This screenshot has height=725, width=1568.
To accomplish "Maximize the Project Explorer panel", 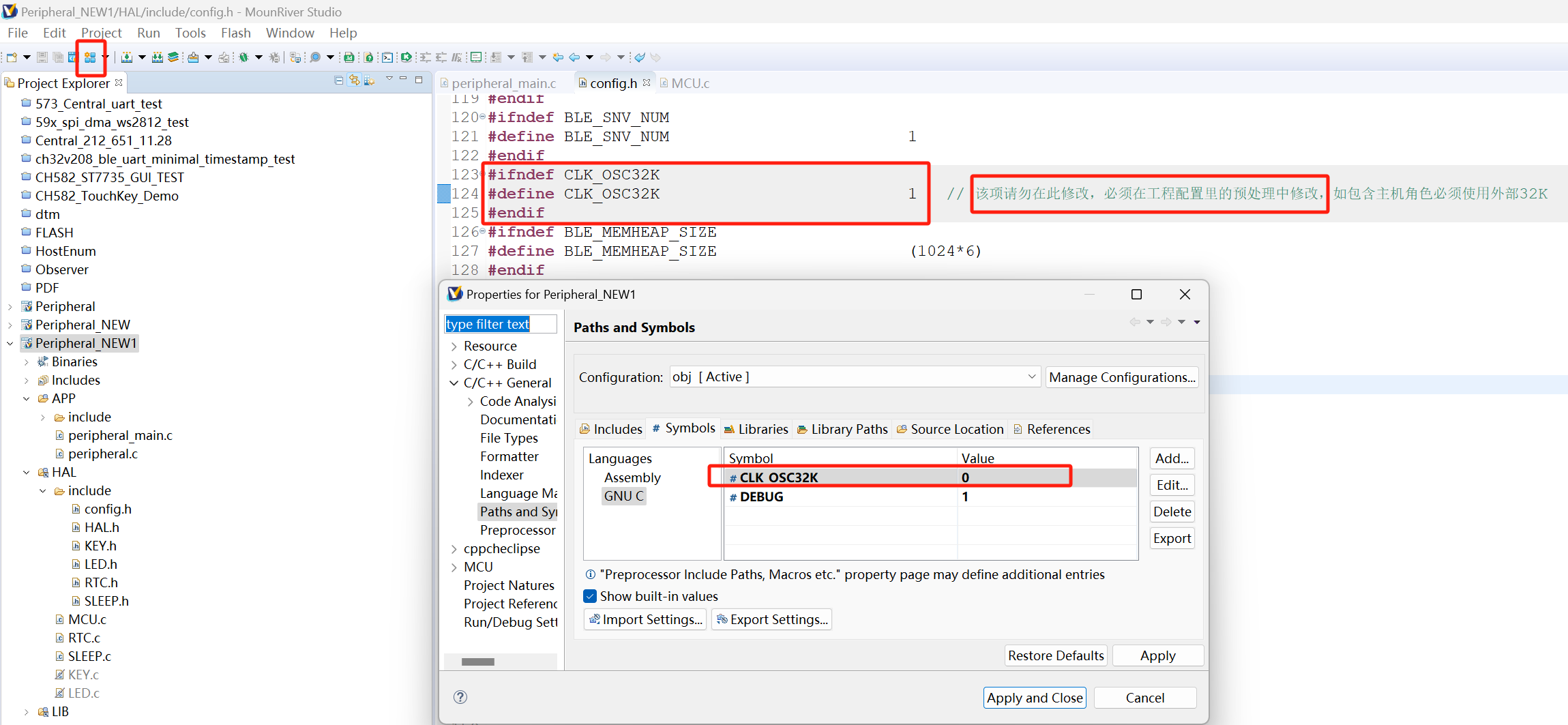I will coord(419,80).
